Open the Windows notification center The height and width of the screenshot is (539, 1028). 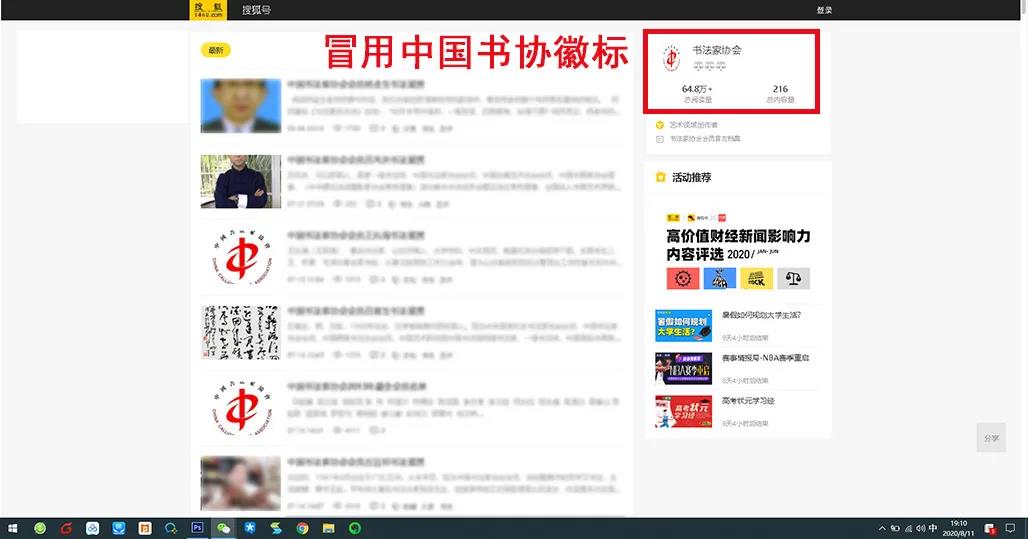click(1010, 529)
